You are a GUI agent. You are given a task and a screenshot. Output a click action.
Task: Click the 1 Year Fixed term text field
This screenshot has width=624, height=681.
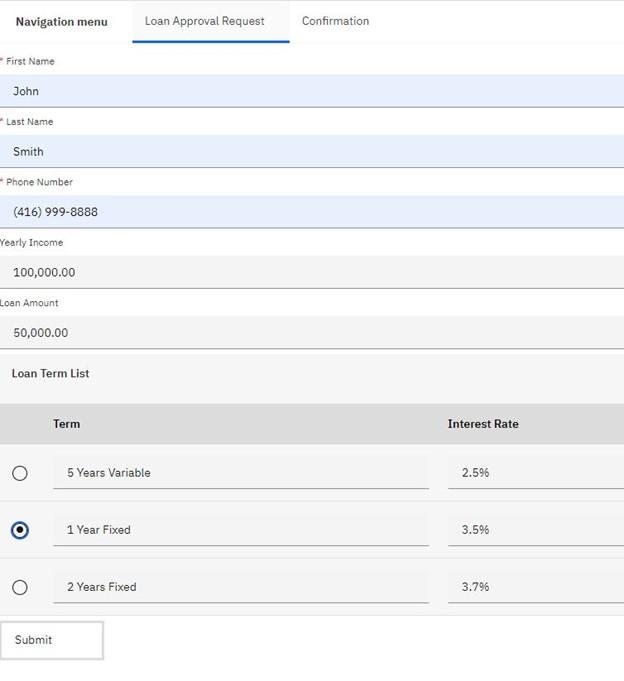click(x=240, y=530)
